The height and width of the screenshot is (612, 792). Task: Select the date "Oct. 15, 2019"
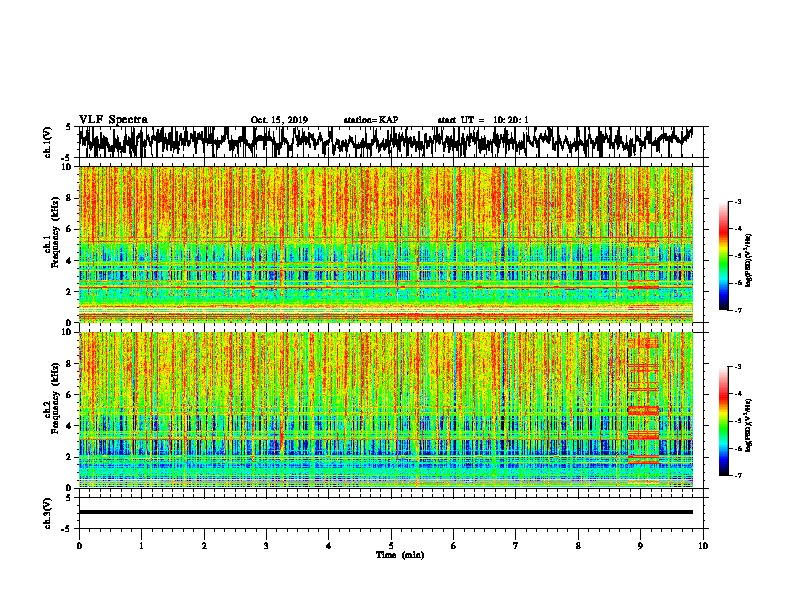point(279,120)
